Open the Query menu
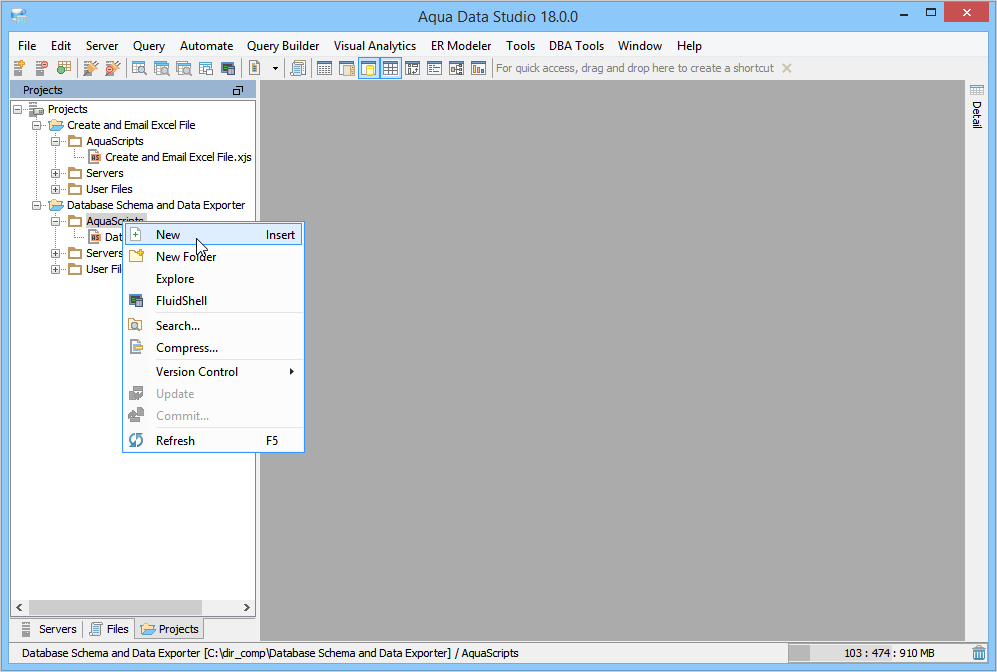Screen dimensions: 997x672 pyautogui.click(x=149, y=46)
